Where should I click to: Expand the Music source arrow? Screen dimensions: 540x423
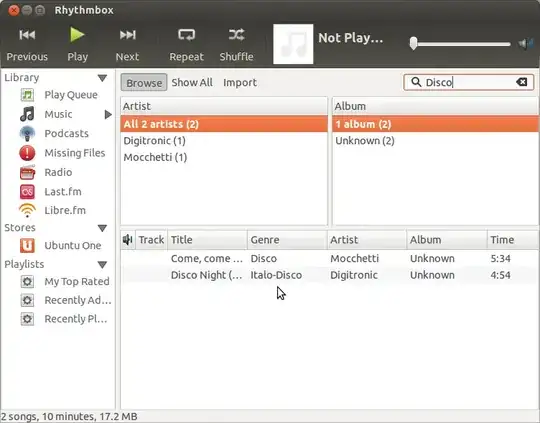click(108, 114)
